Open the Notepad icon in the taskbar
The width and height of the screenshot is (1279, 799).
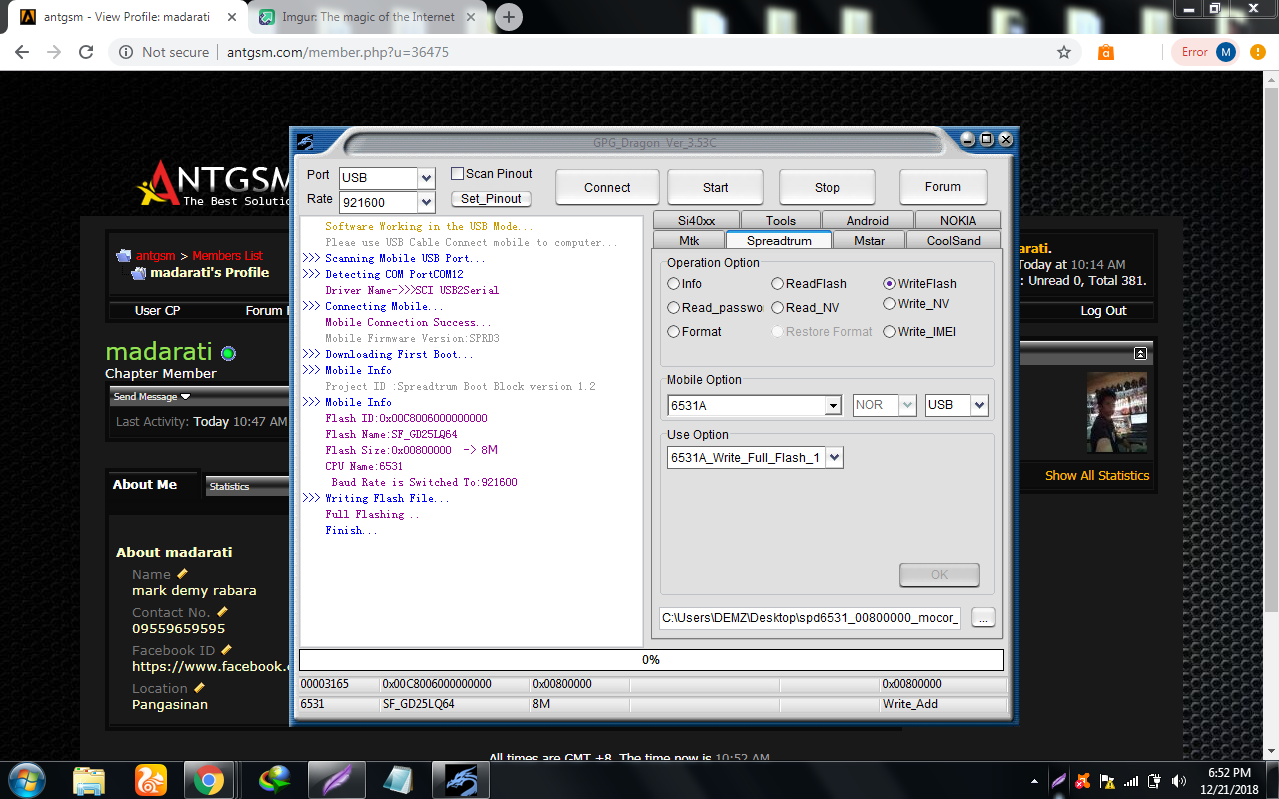click(398, 780)
